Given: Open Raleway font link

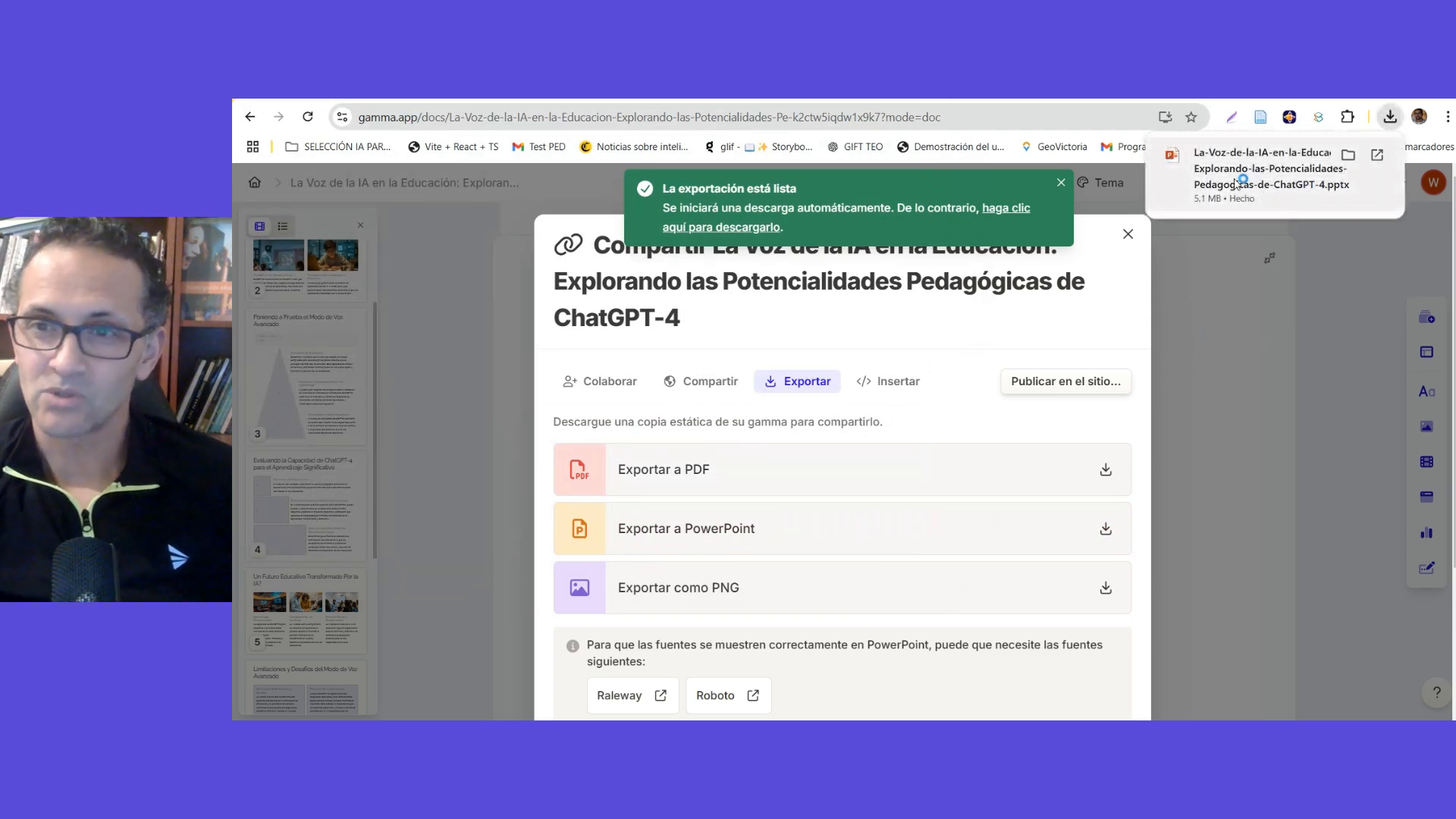Looking at the screenshot, I should tap(632, 695).
